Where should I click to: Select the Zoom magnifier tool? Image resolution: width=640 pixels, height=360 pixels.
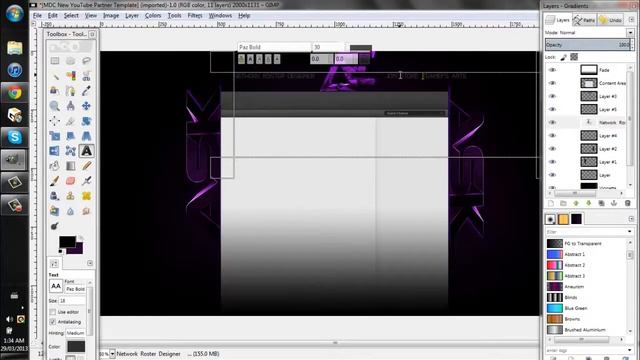55,106
